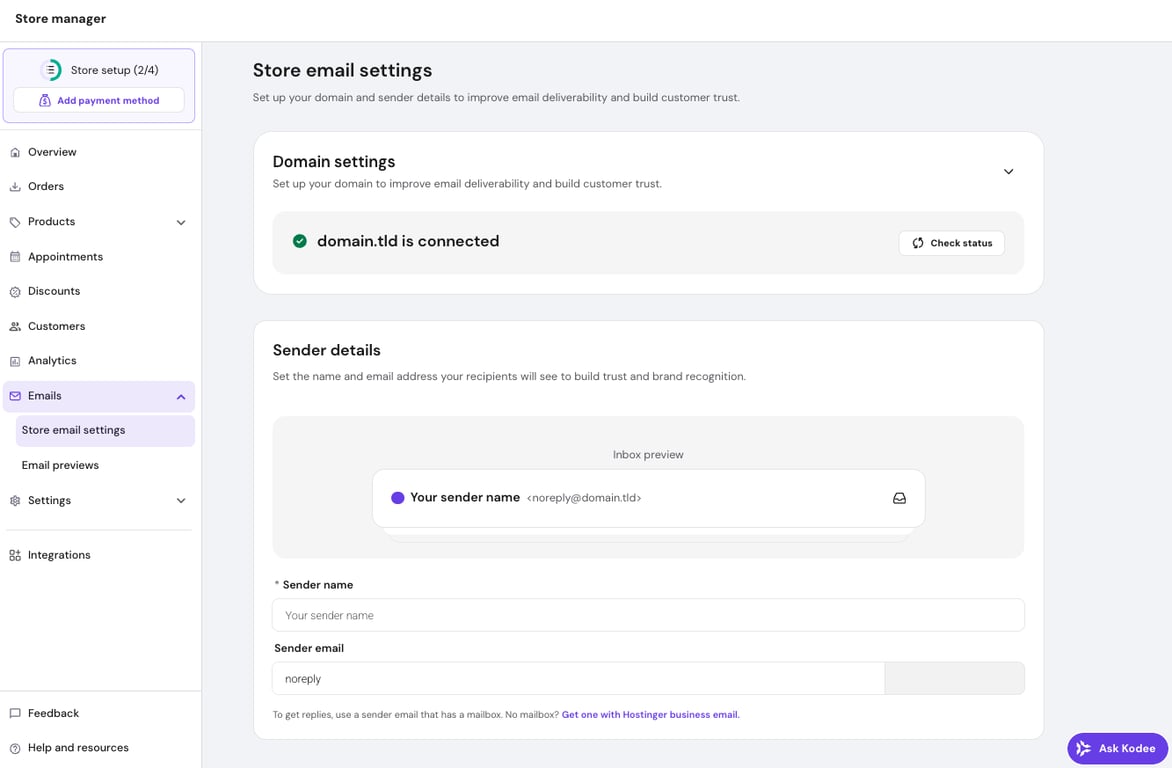Click the purple sender avatar dot
The width and height of the screenshot is (1172, 768).
(x=398, y=498)
